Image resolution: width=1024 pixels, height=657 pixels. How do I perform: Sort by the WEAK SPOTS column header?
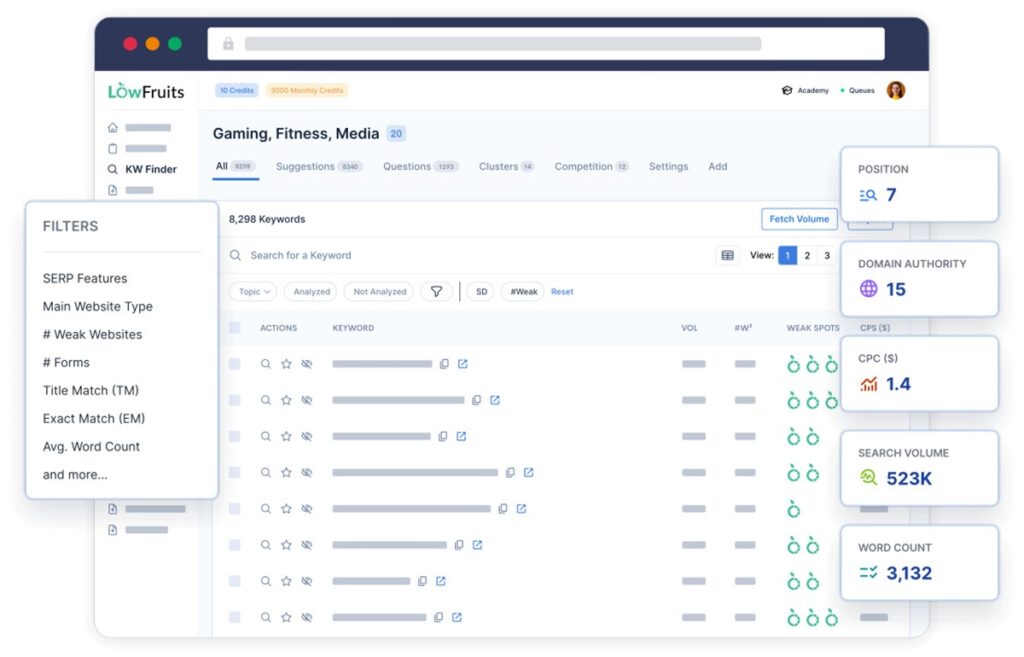click(x=812, y=328)
